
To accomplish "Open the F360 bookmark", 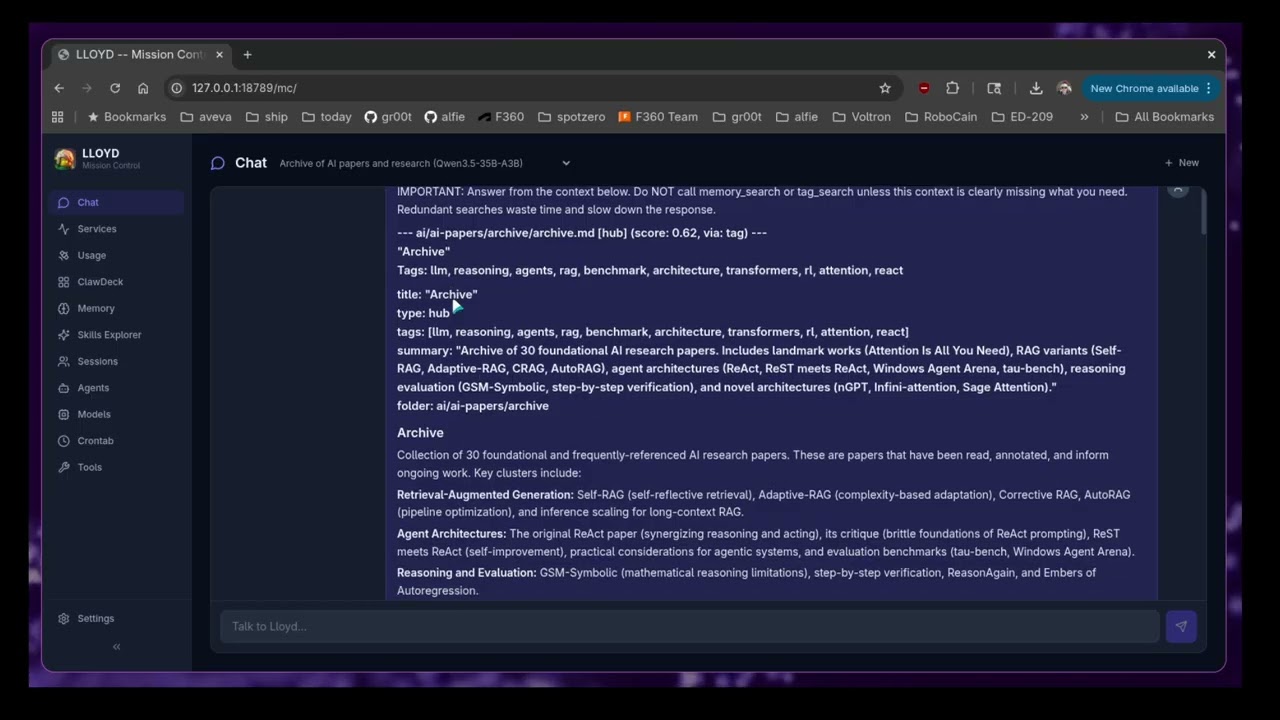I will (501, 117).
